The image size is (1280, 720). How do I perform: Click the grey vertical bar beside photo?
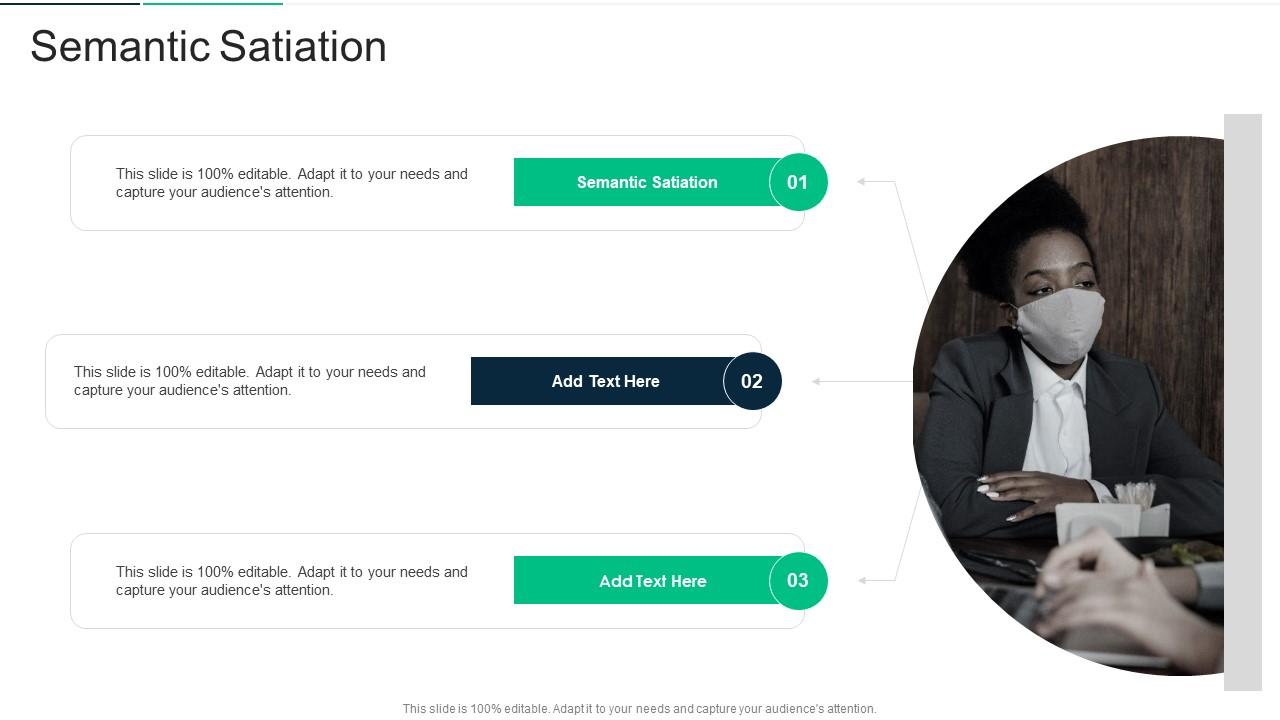[1243, 402]
